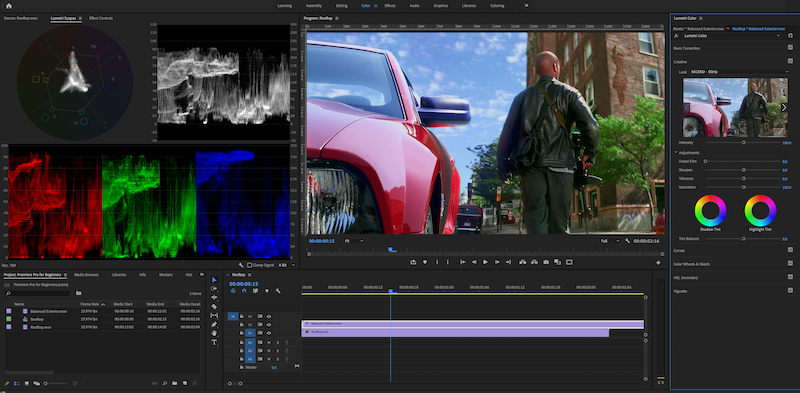This screenshot has height=393, width=800.
Task: Open timeline display settings wrench
Action: click(x=278, y=291)
